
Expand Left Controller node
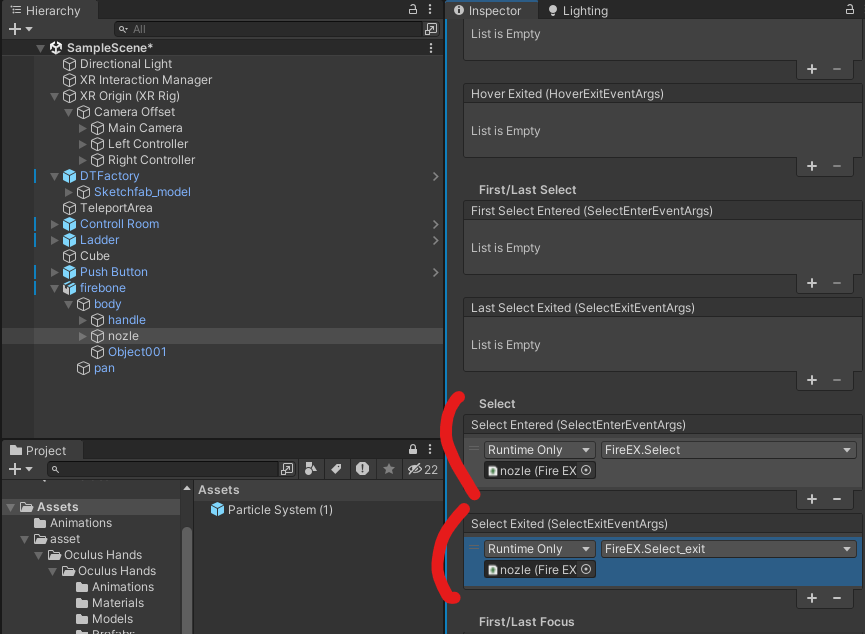point(83,144)
